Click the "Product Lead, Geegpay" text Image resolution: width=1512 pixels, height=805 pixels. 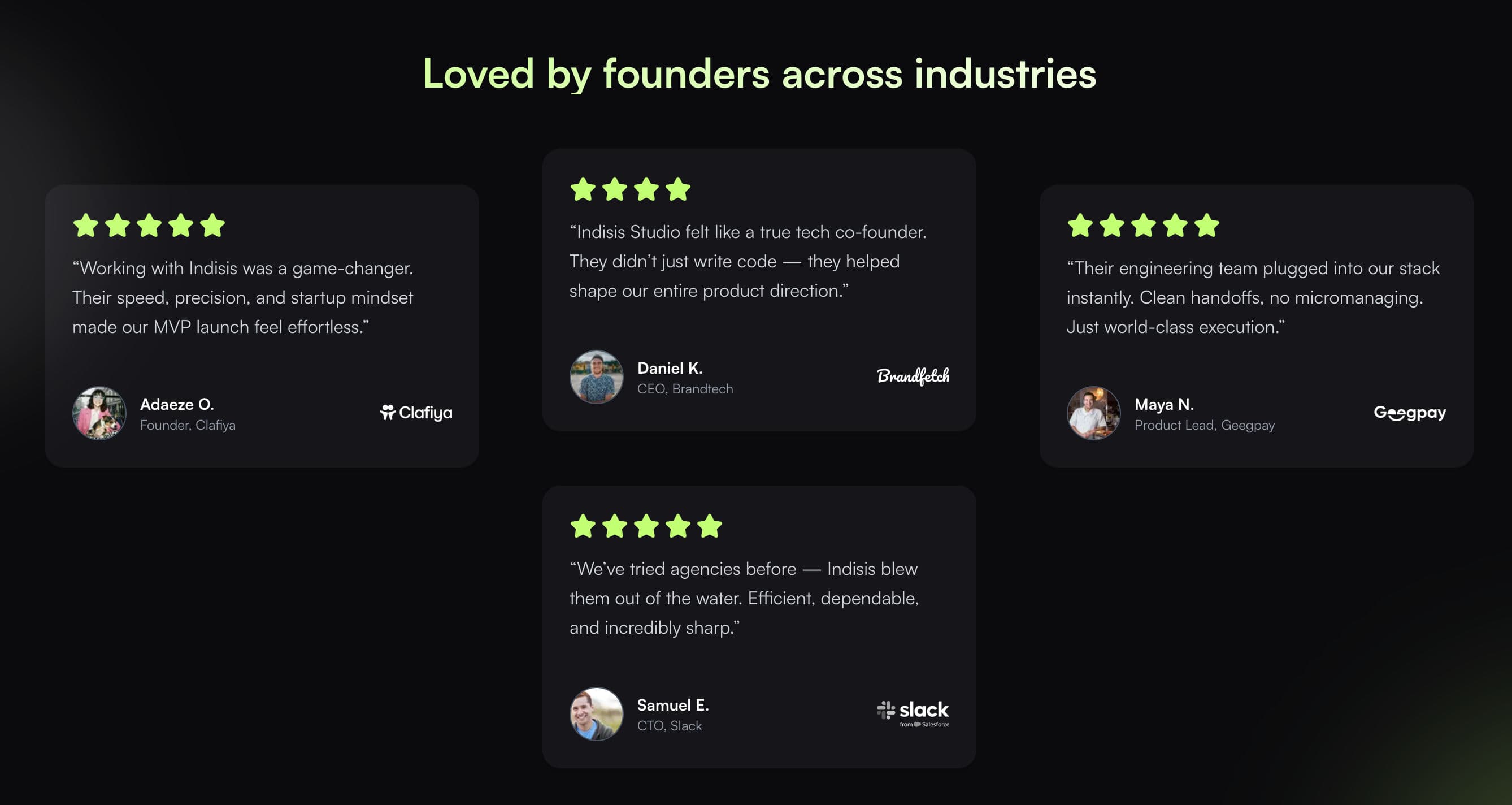[x=1204, y=425]
